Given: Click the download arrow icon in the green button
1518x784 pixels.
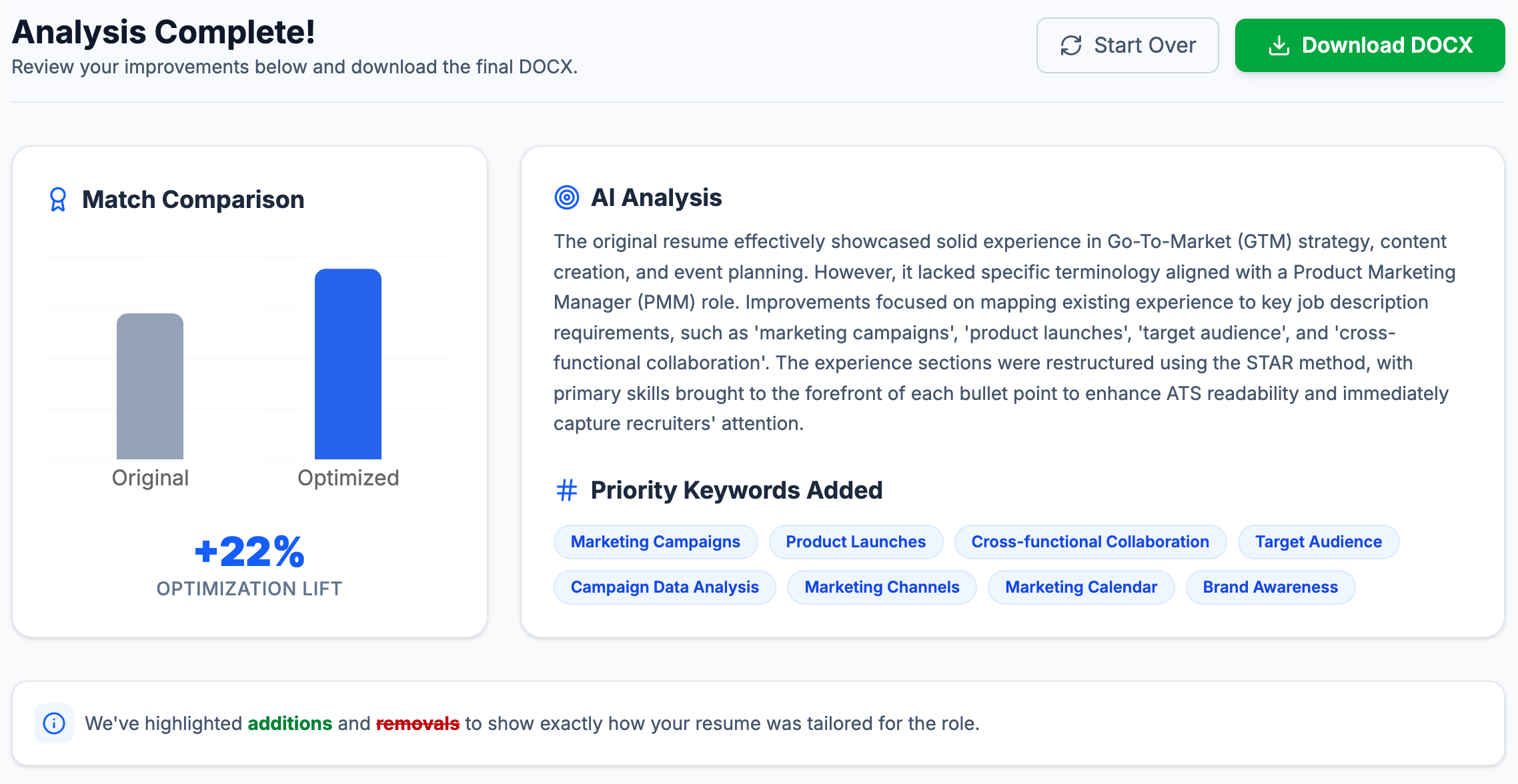Looking at the screenshot, I should point(1279,45).
